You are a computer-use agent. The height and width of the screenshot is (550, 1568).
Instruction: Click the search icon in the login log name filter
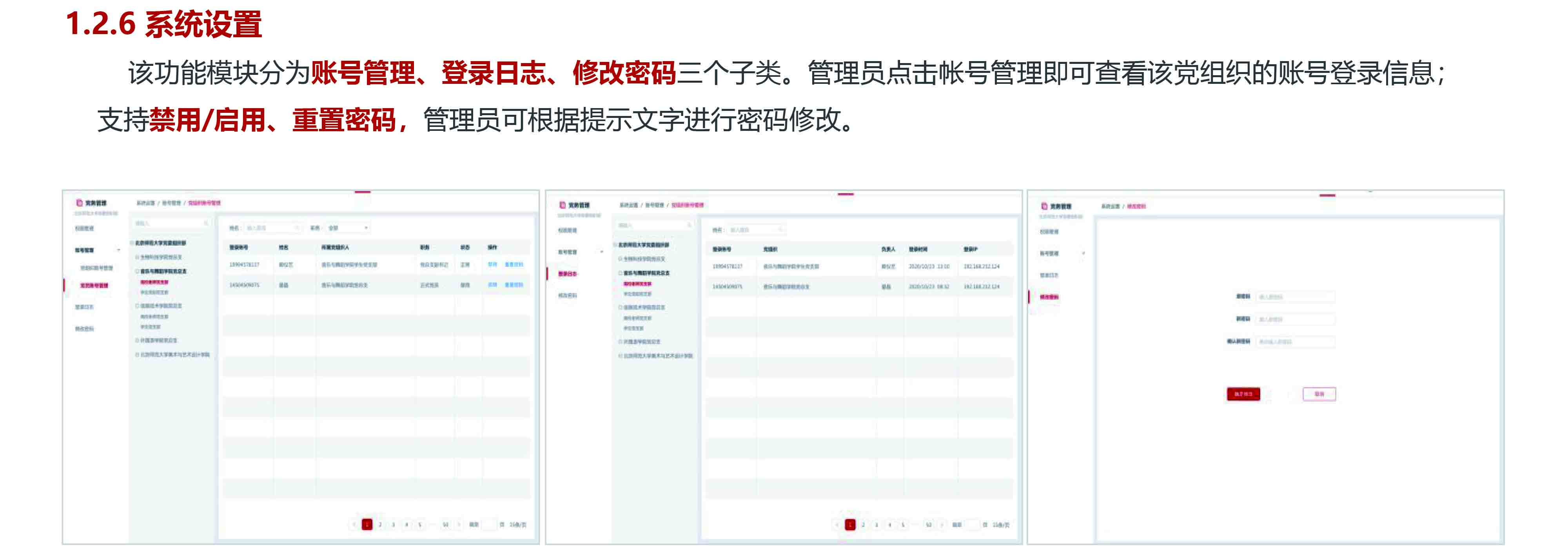coord(780,230)
